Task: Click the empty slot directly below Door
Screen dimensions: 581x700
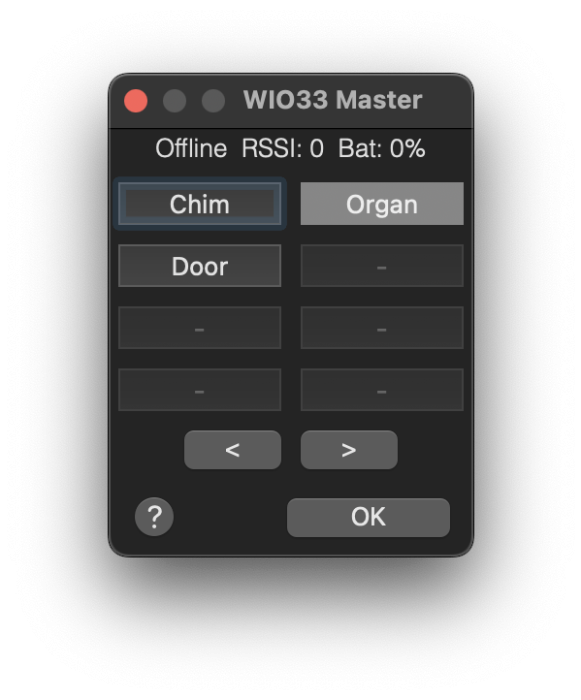Action: 200,328
